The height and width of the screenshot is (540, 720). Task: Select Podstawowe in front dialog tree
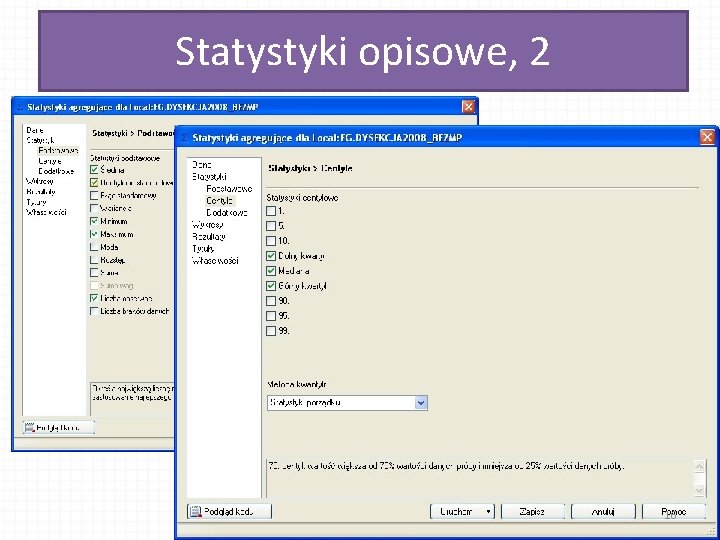[229, 189]
